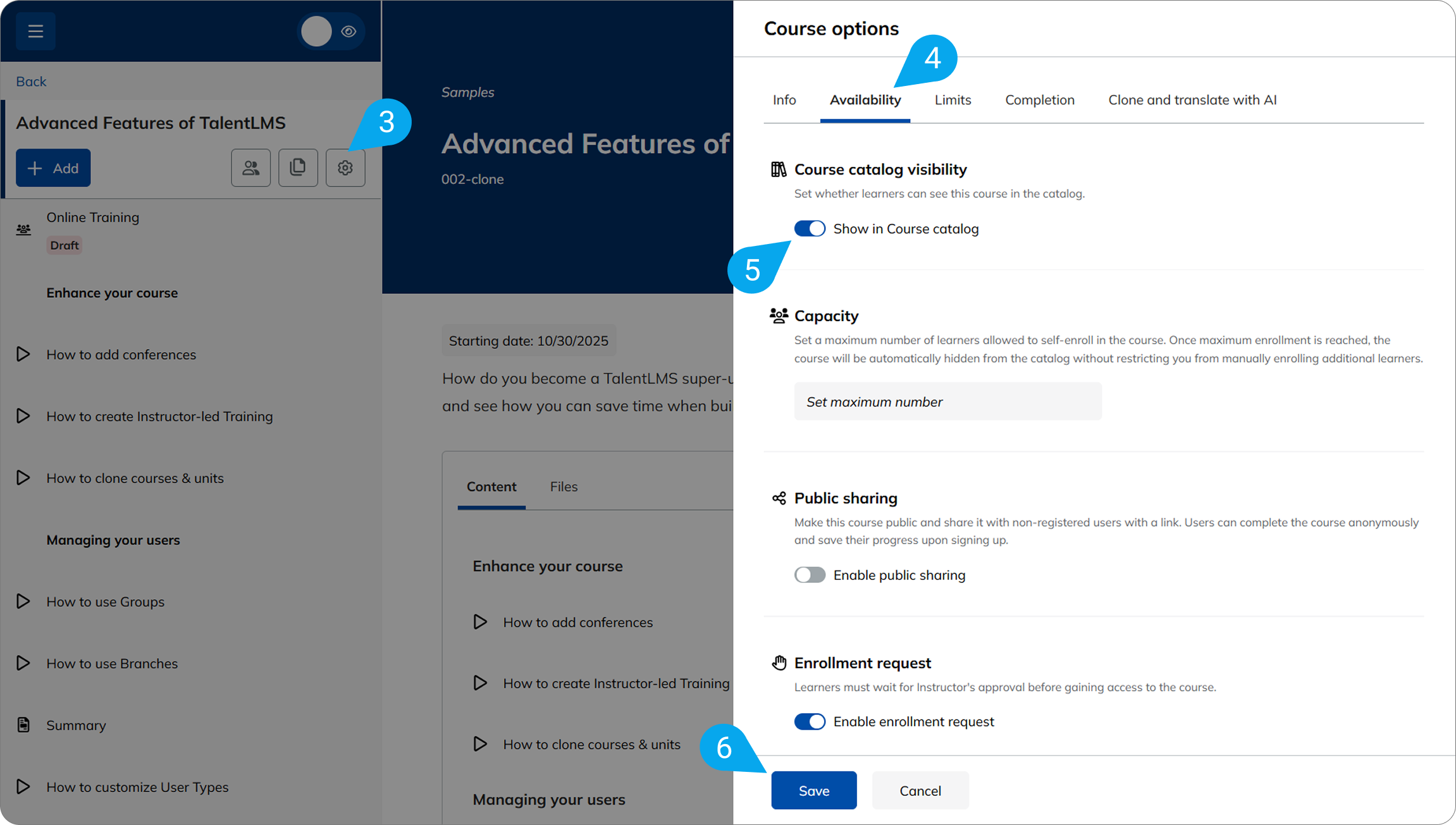This screenshot has height=825, width=1456.
Task: Switch to the Files tab
Action: tap(563, 486)
